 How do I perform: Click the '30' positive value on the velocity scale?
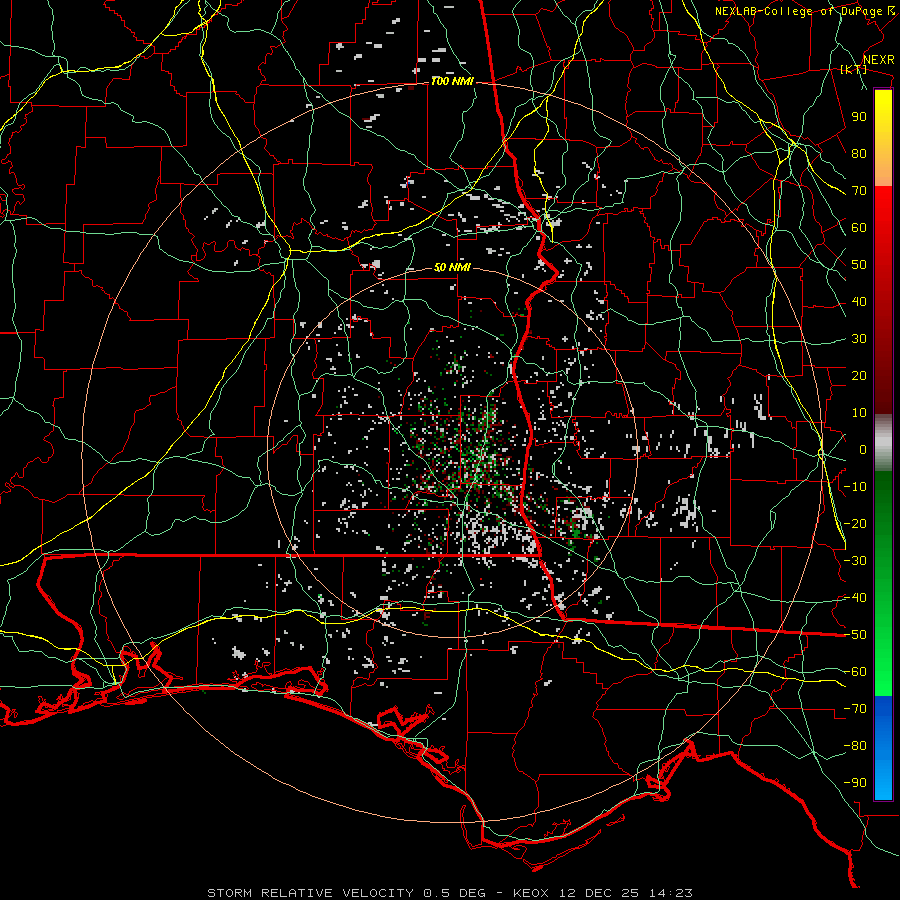point(859,339)
